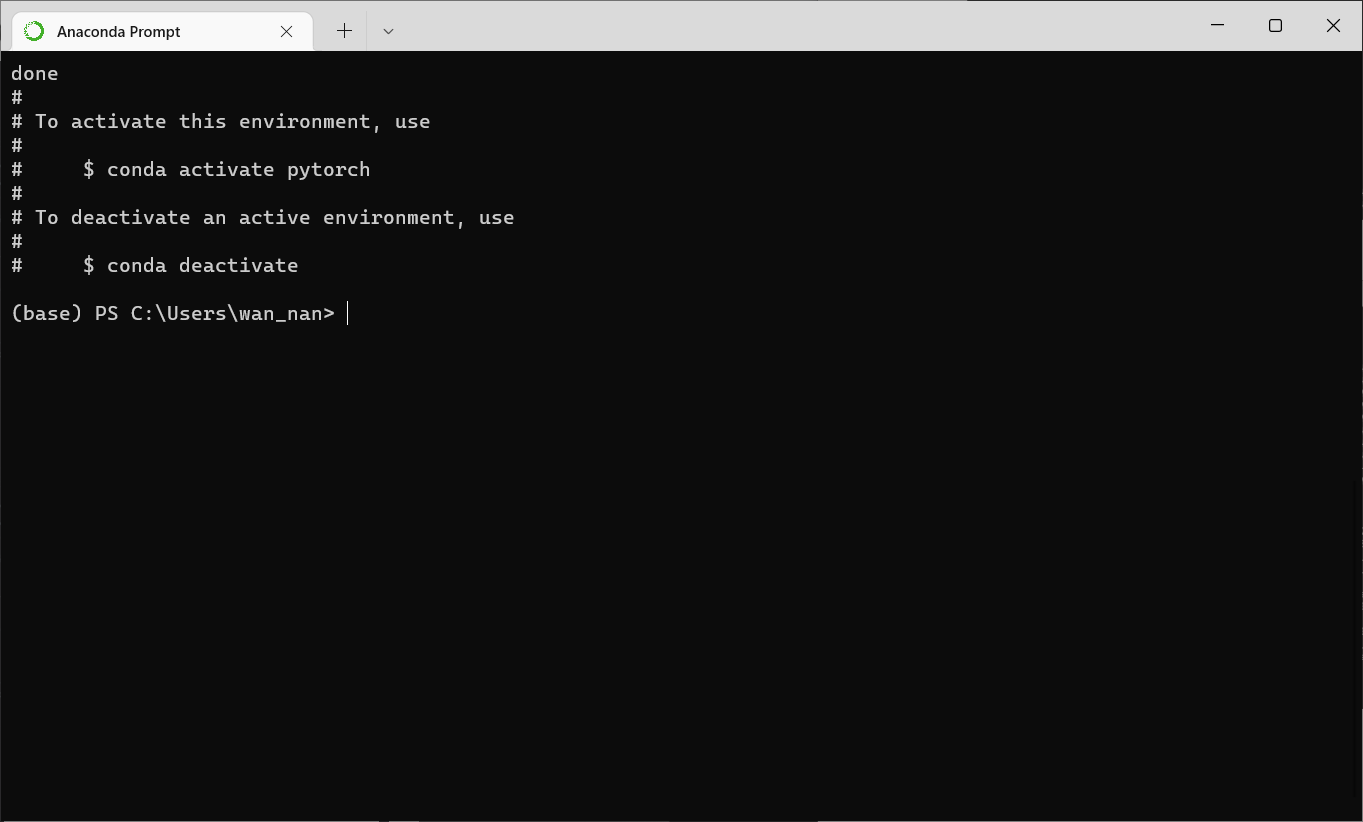Screen dimensions: 1363x822
Task: Expand the new tab profile dropdown chevron
Action: pos(388,31)
